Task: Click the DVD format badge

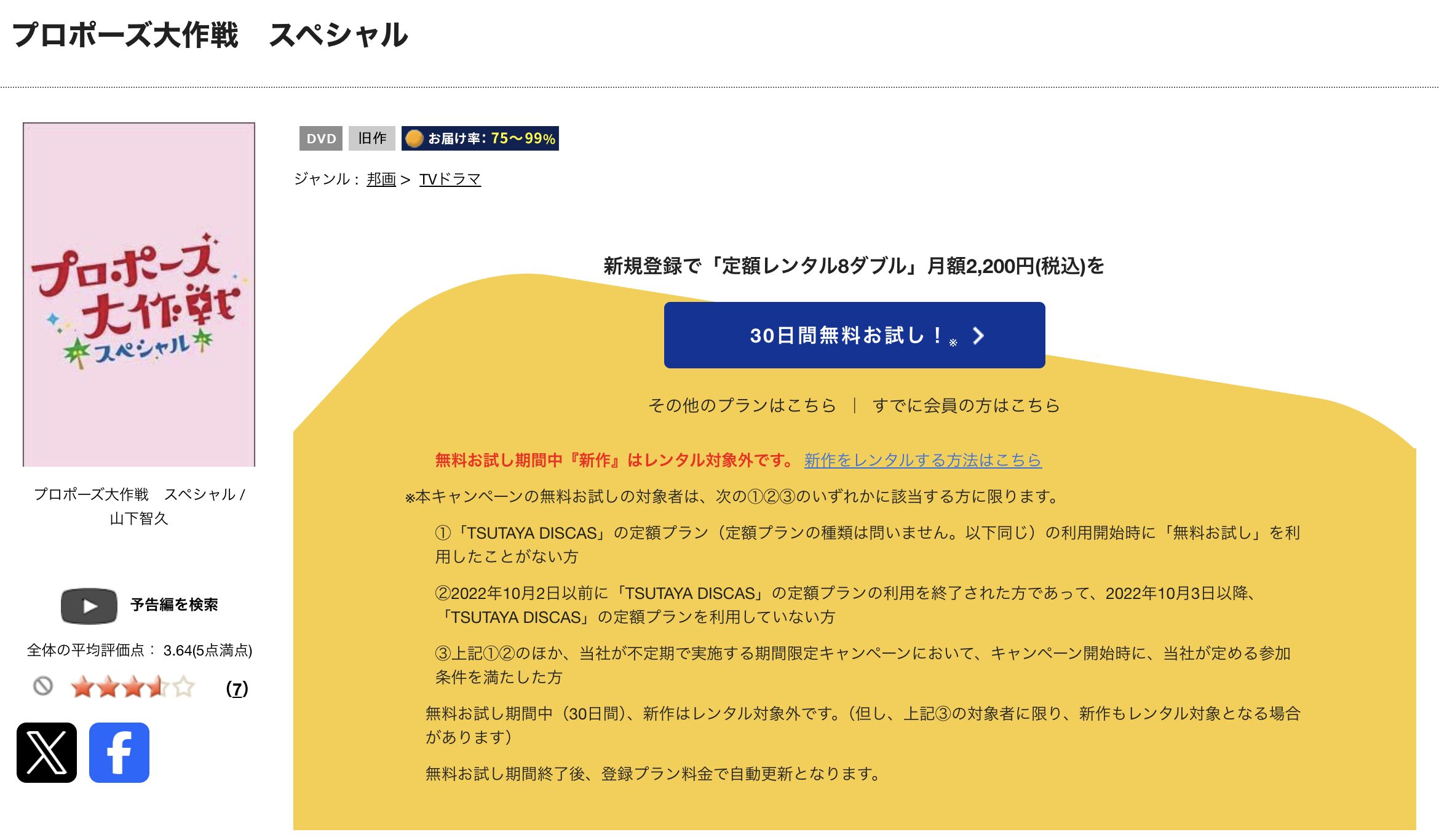Action: (320, 138)
